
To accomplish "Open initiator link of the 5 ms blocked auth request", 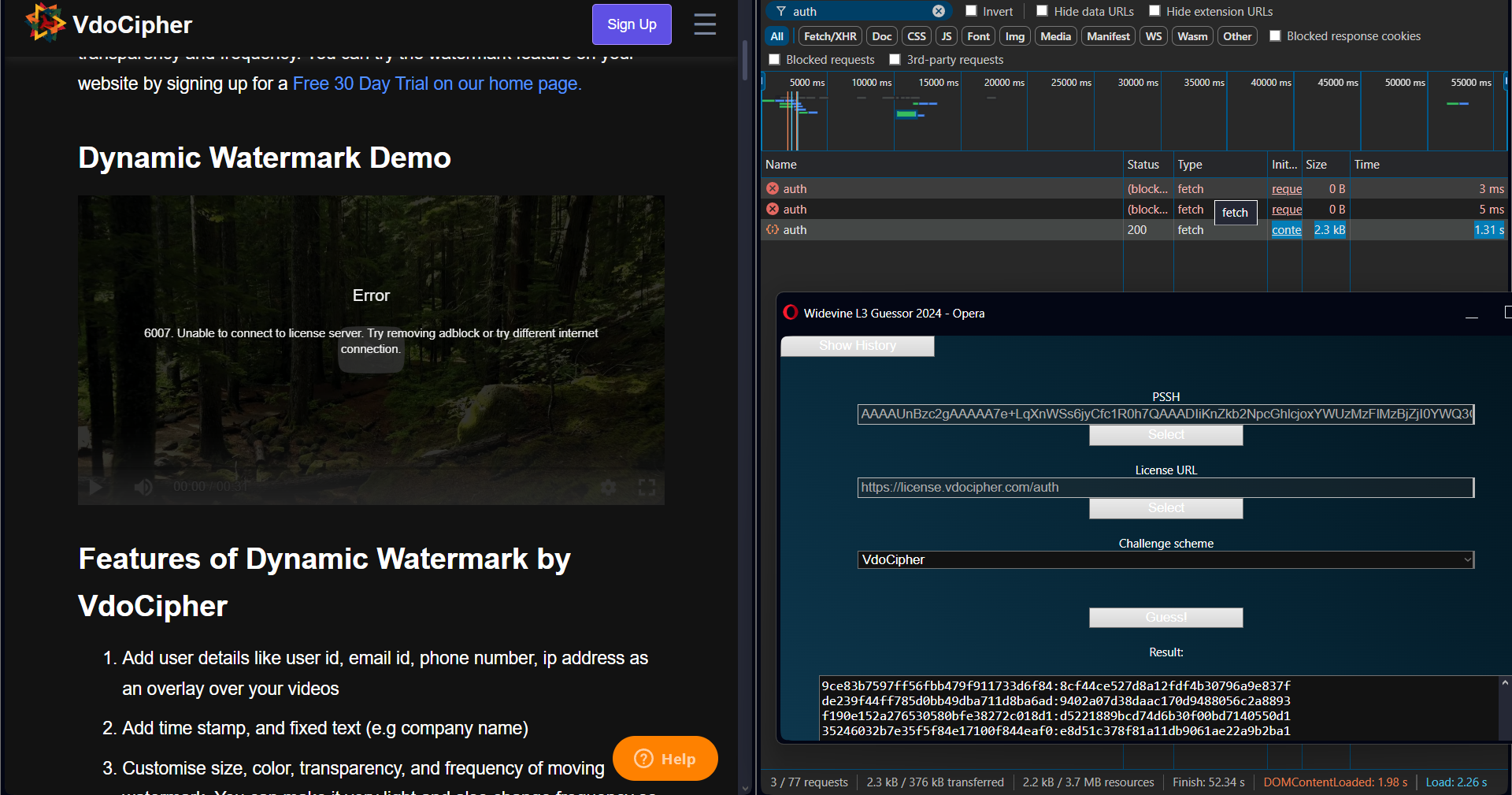I will point(1287,210).
